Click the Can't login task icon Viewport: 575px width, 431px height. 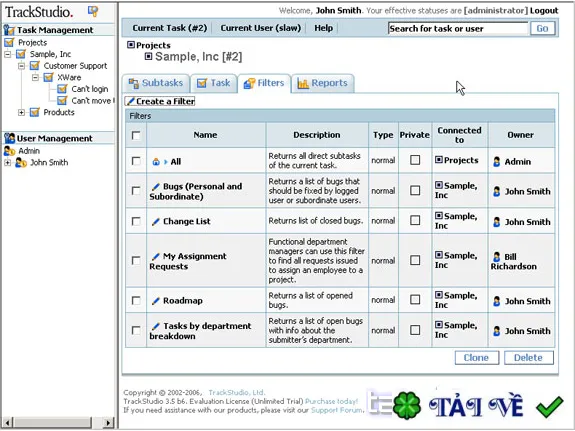click(x=62, y=89)
